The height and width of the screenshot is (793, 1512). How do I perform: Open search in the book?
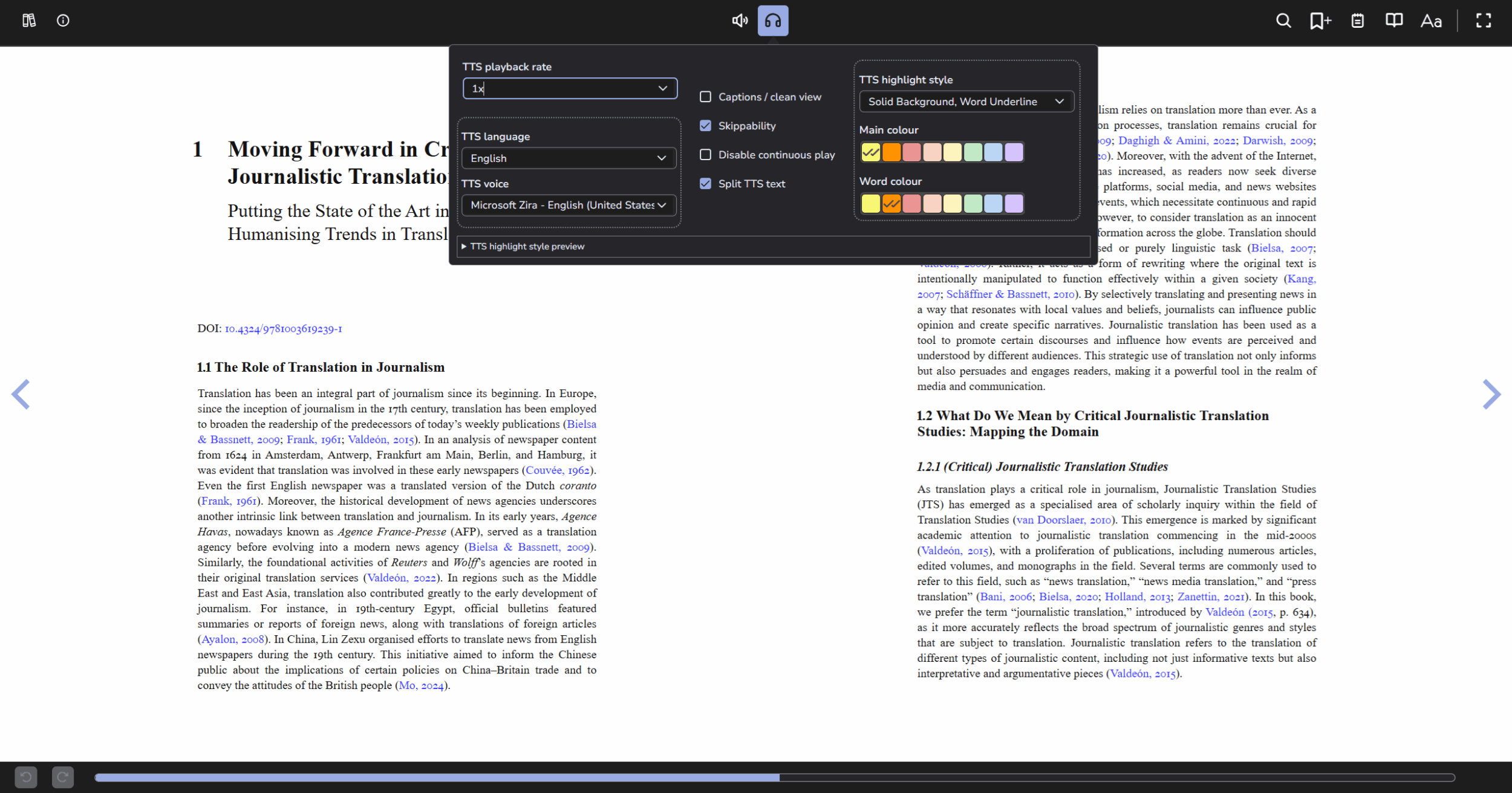click(1283, 20)
